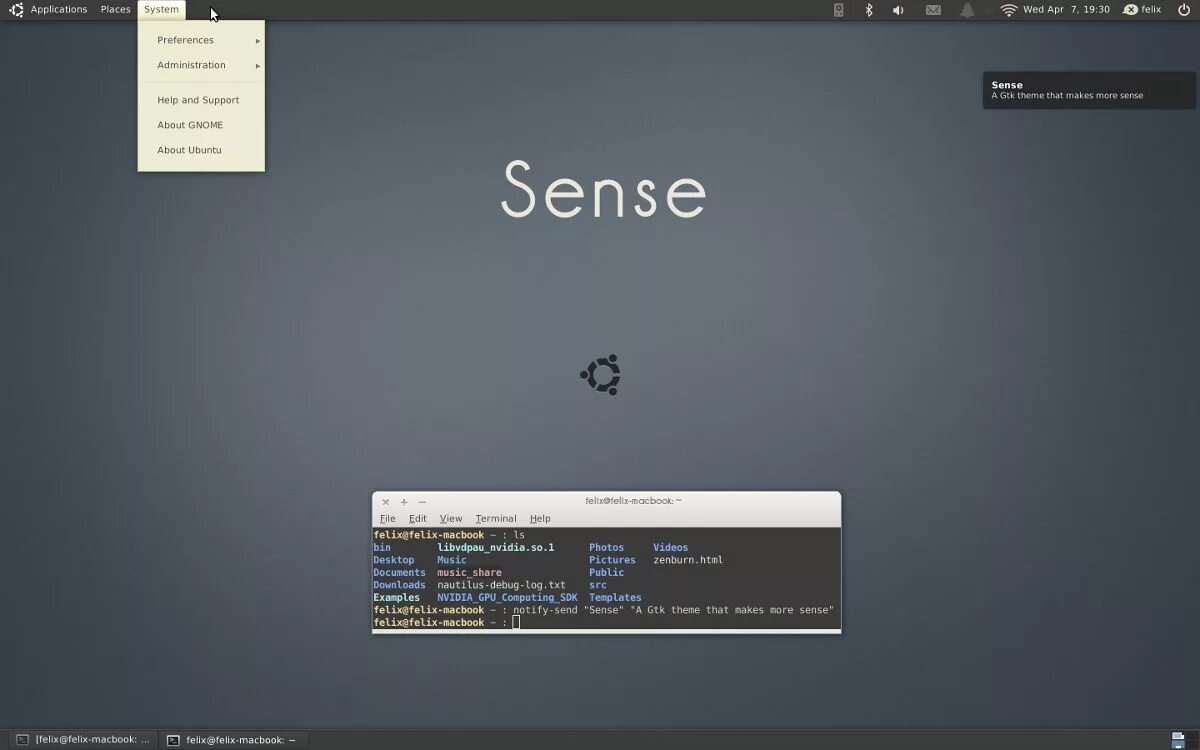The width and height of the screenshot is (1200, 750).
Task: Open the terminal Help menu
Action: click(540, 519)
